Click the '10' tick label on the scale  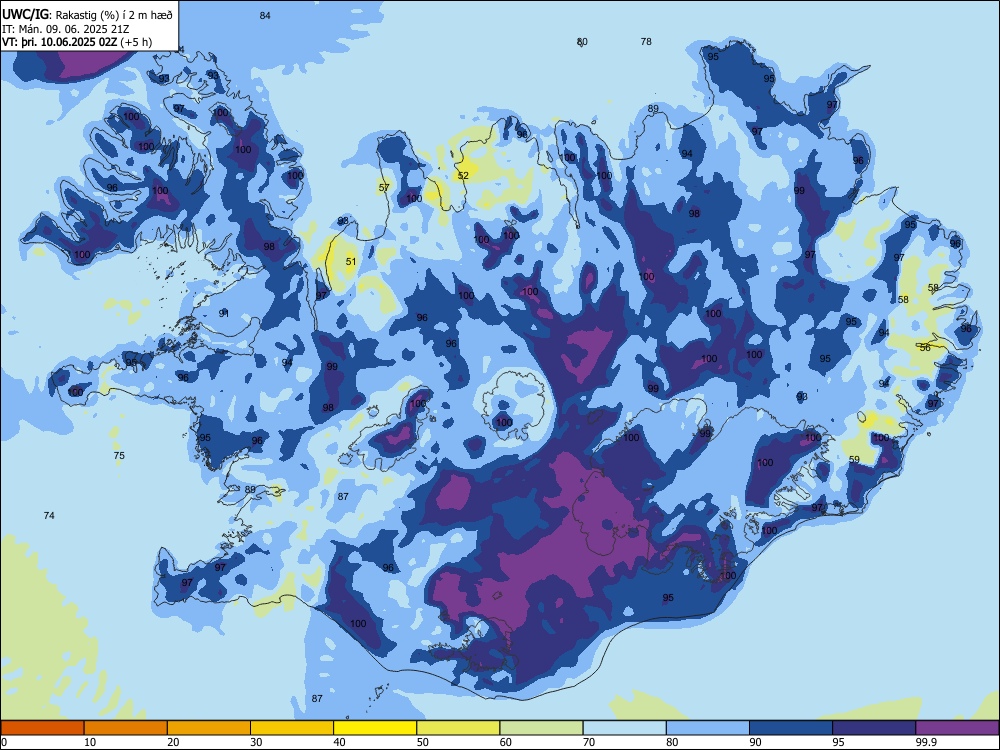(90, 742)
